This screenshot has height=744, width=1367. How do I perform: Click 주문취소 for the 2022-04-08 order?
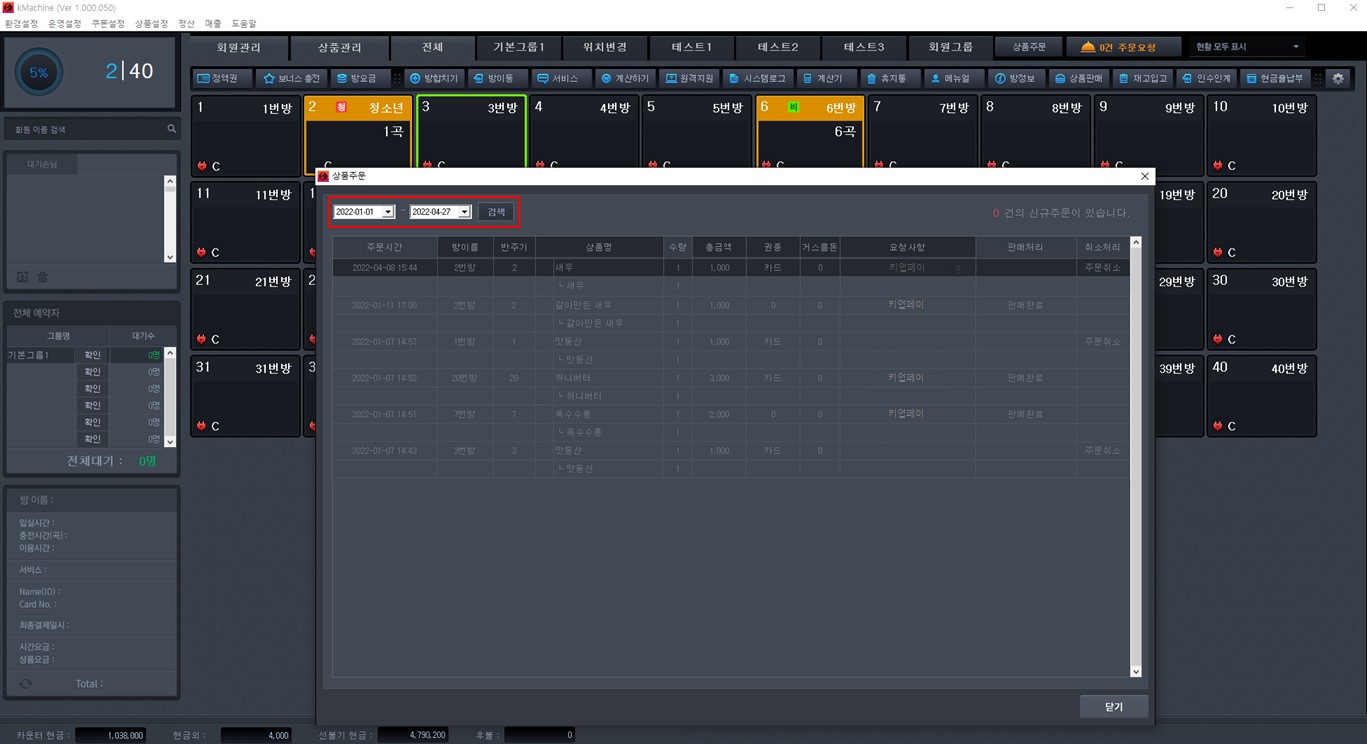1102,268
